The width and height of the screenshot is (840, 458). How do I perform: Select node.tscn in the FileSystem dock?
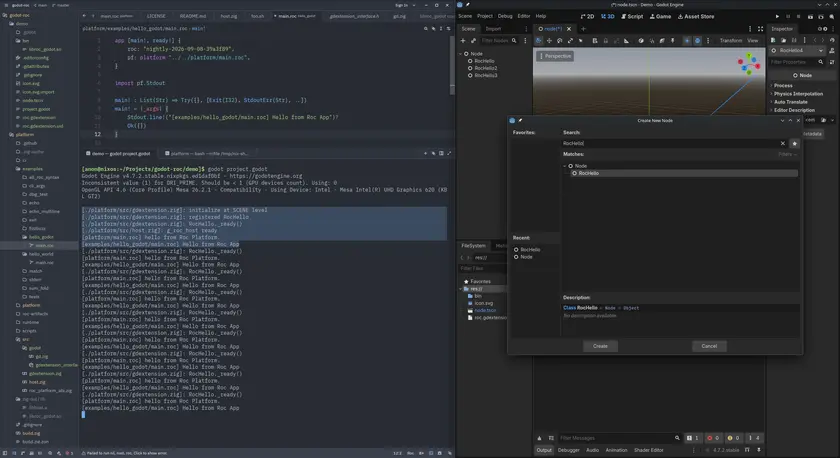(485, 311)
